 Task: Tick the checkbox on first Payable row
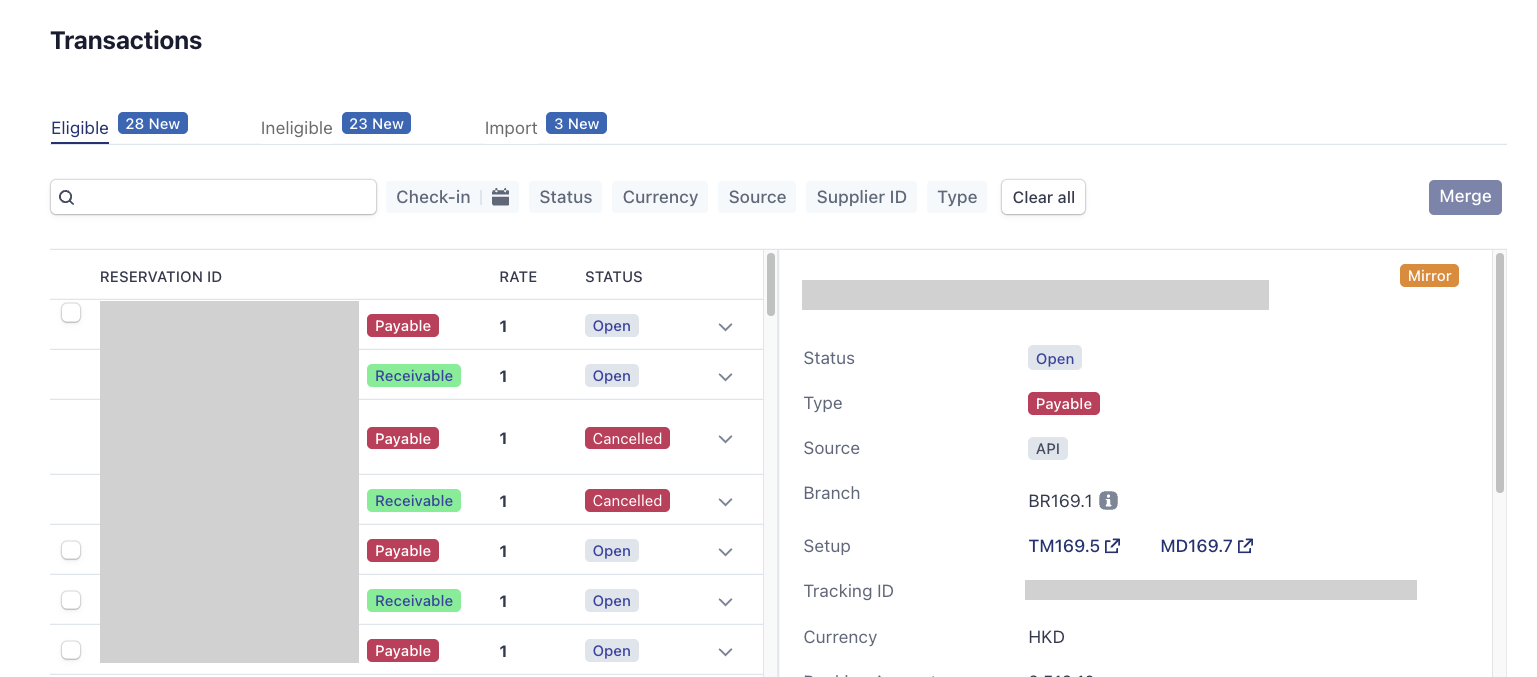click(x=71, y=314)
